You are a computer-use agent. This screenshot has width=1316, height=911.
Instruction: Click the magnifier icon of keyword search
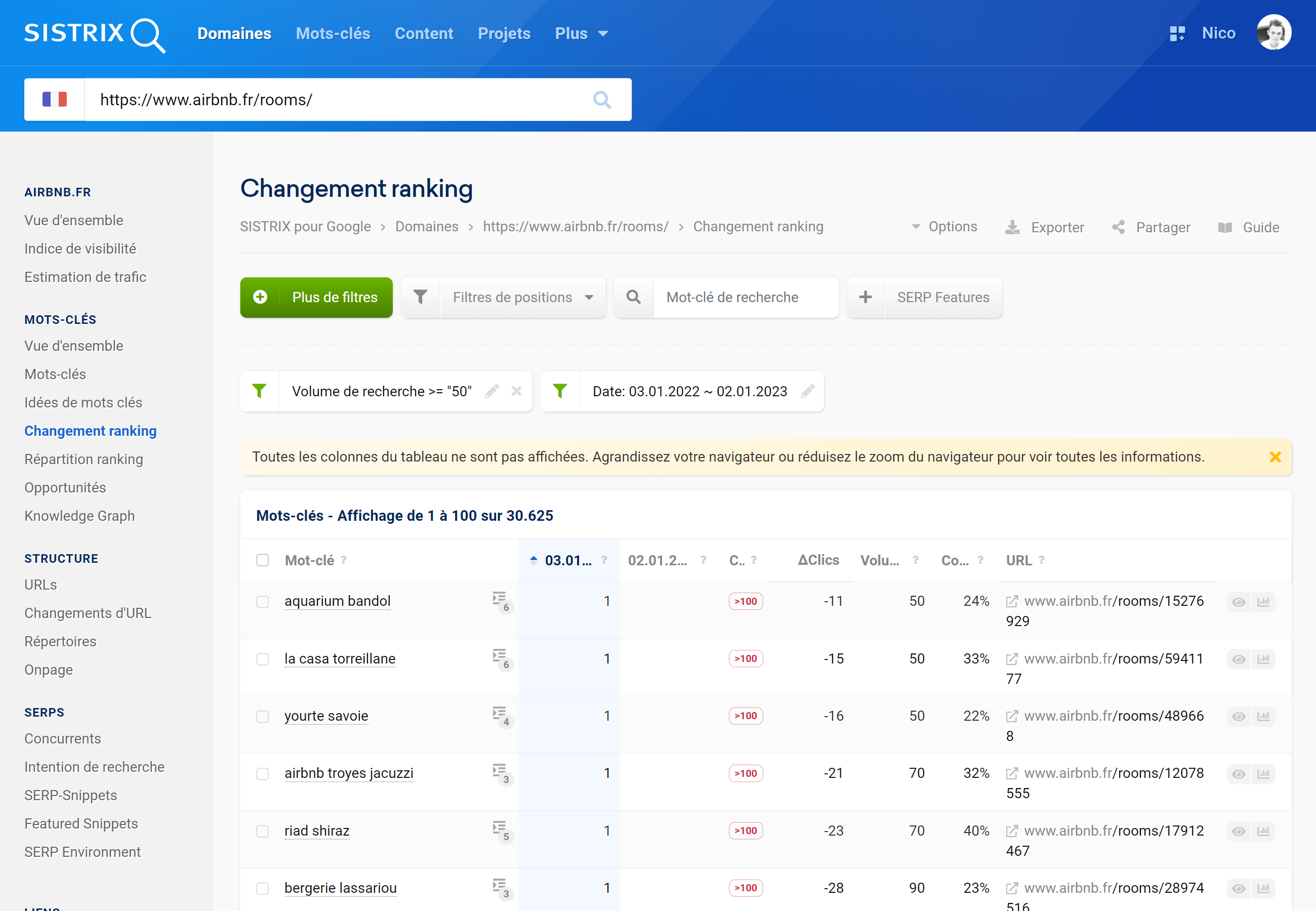[x=634, y=298]
